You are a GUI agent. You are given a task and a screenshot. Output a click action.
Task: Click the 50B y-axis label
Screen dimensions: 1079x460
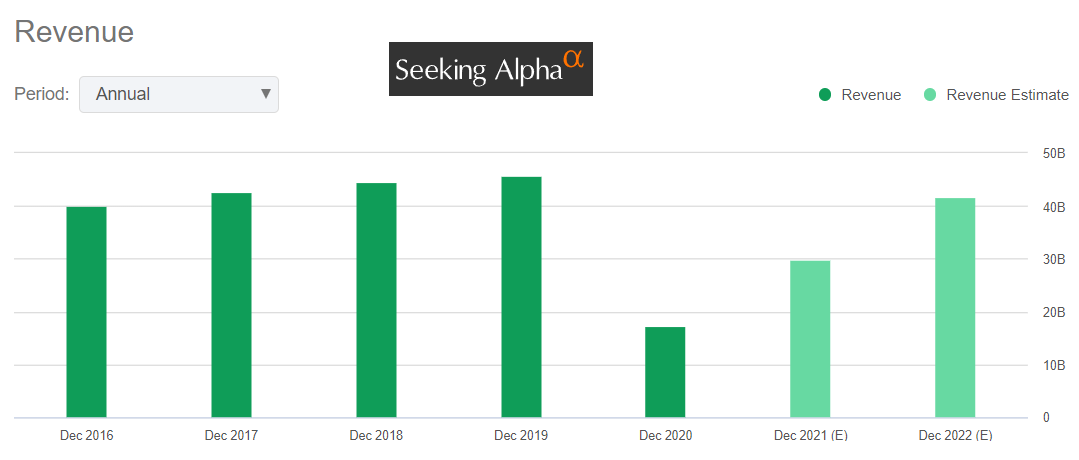pos(1054,153)
